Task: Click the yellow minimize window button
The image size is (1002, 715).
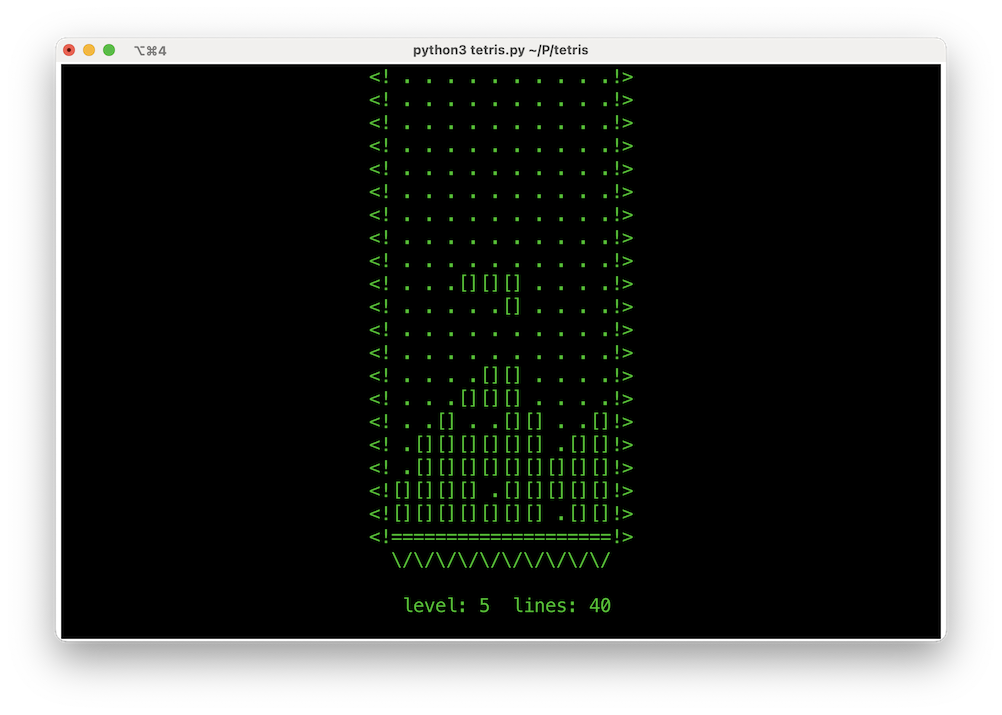Action: click(89, 50)
